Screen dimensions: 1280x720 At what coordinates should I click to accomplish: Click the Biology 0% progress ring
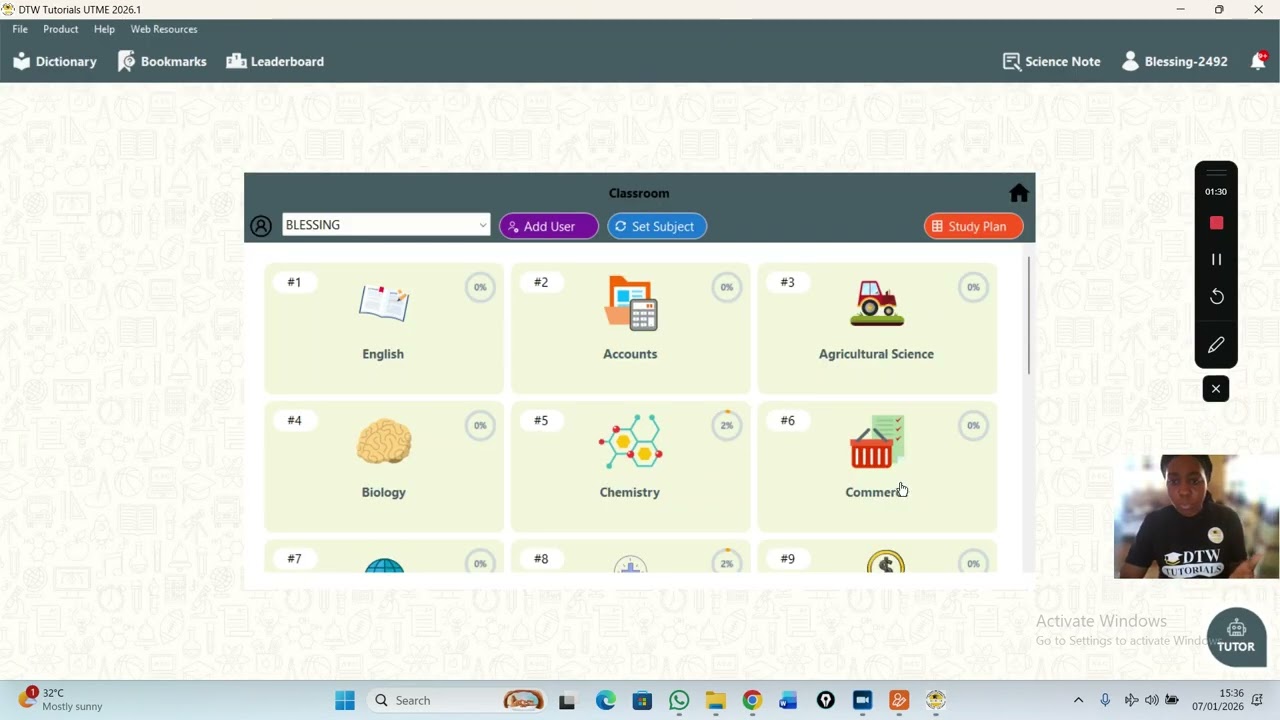pos(480,425)
